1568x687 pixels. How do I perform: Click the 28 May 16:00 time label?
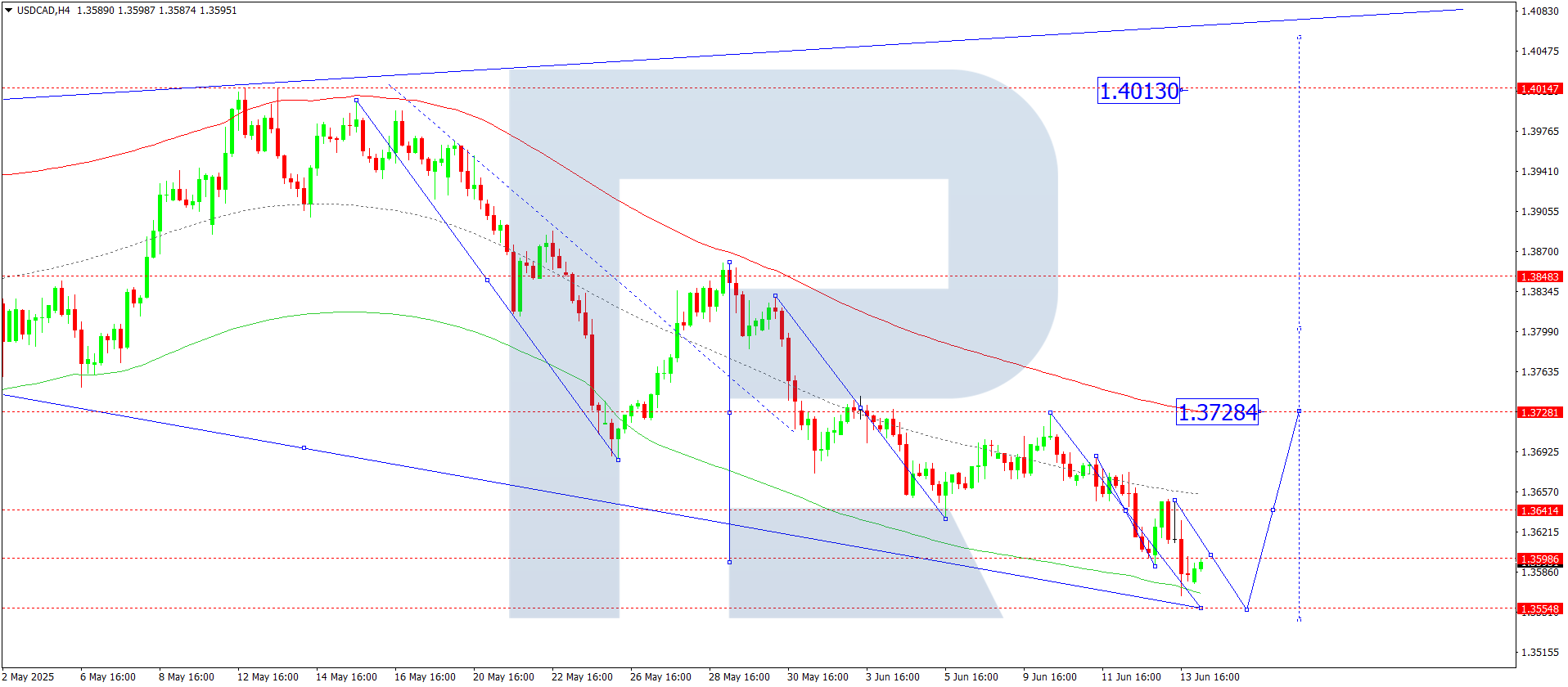(x=739, y=676)
